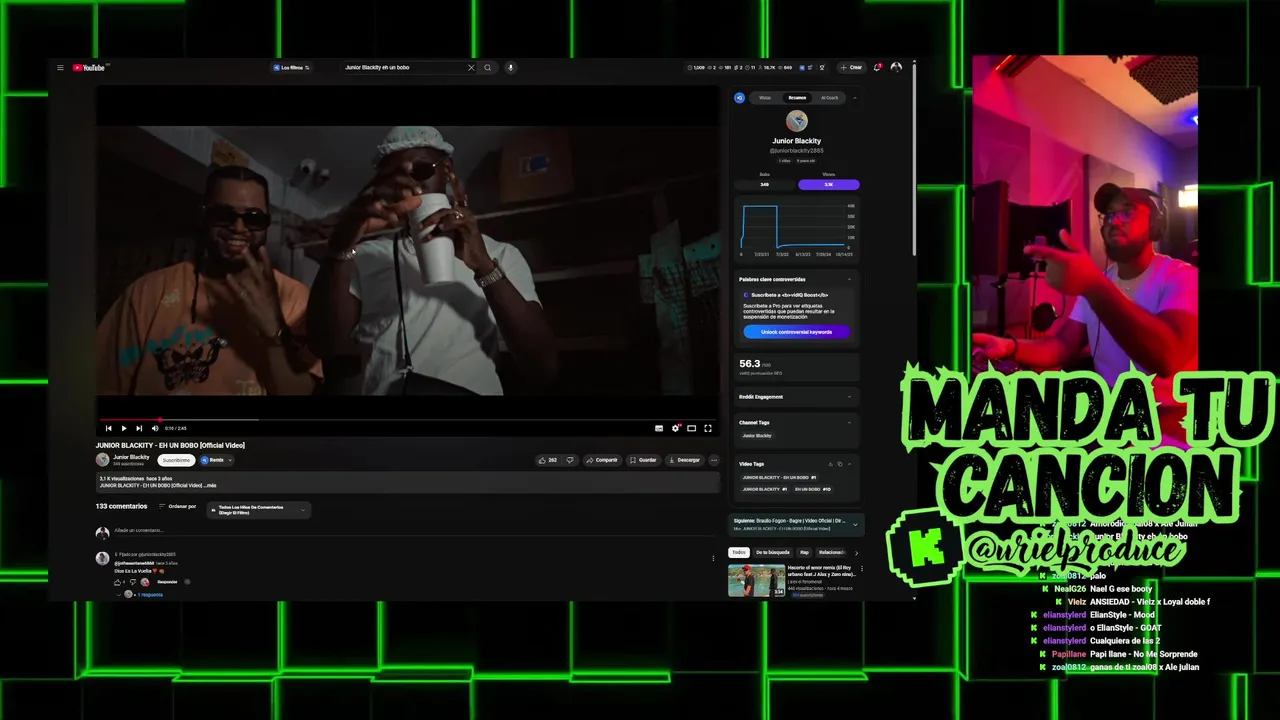Open pinned comment options menu
Screen dimensions: 1280x720
point(713,558)
